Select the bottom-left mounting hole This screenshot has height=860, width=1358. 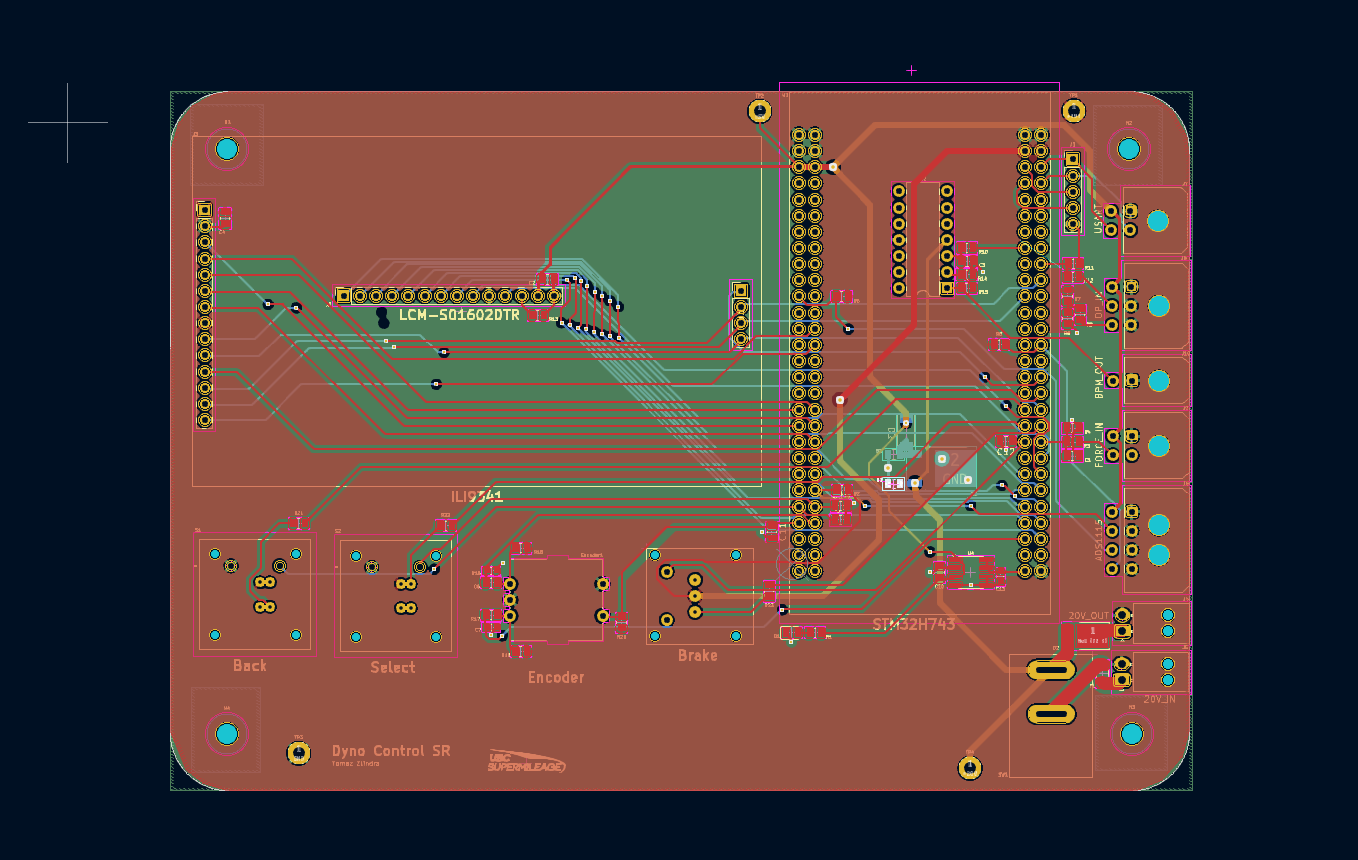[x=227, y=734]
